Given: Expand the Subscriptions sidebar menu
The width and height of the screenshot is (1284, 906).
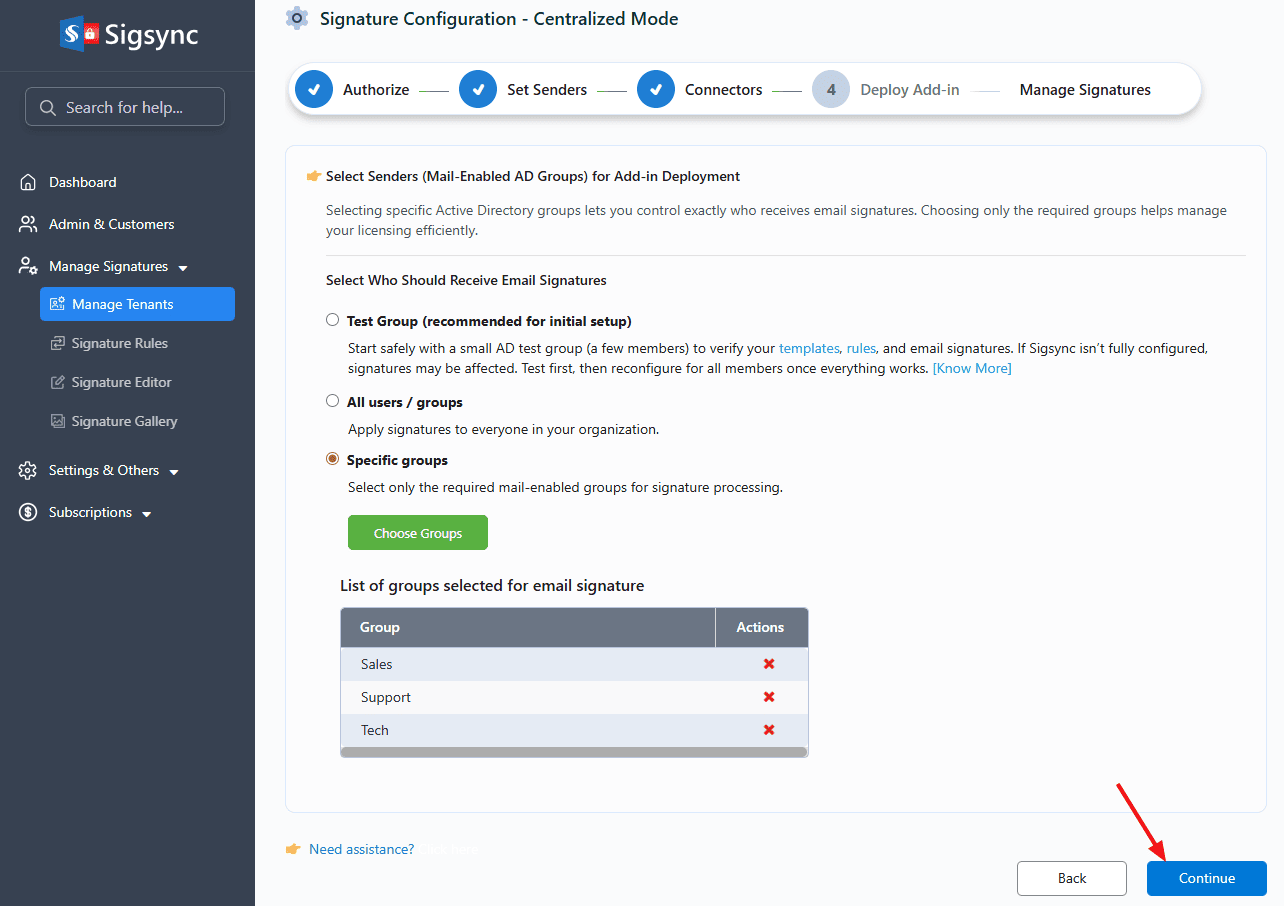Looking at the screenshot, I should [147, 514].
